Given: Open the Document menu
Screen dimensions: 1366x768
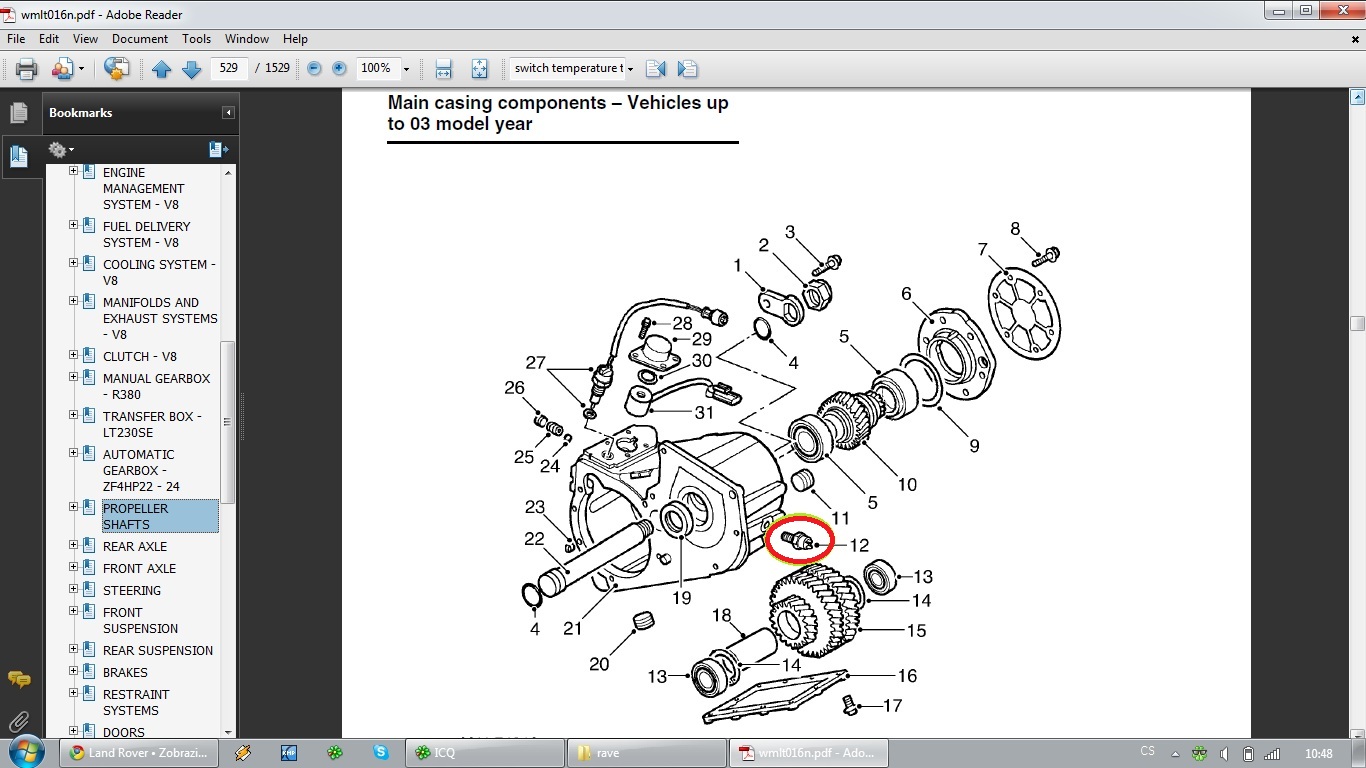Looking at the screenshot, I should click(x=139, y=39).
